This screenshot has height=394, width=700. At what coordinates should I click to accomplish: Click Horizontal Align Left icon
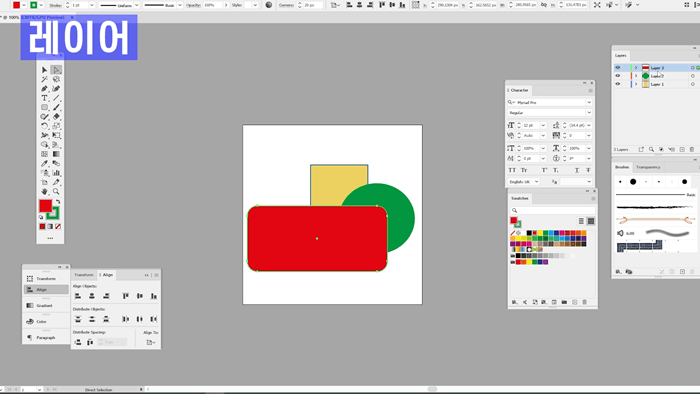[78, 296]
